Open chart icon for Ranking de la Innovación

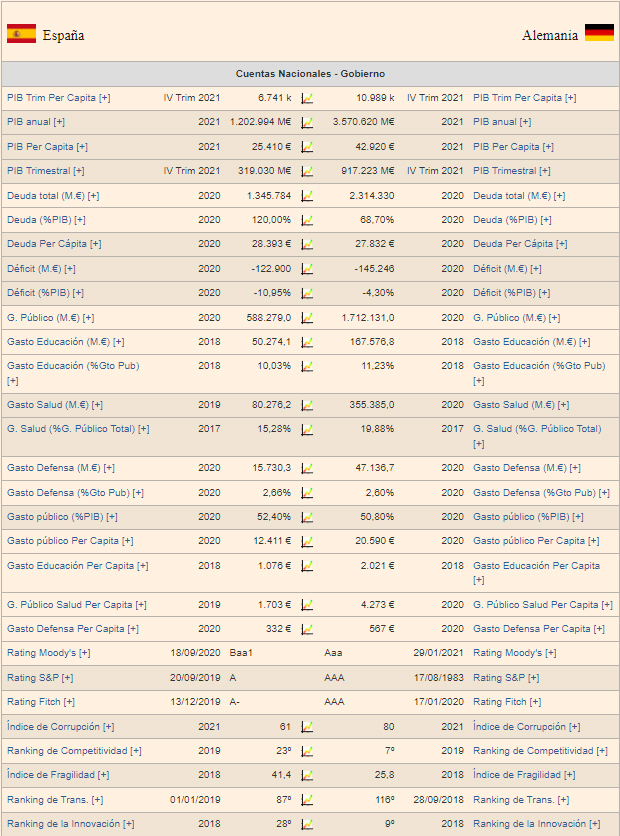(307, 824)
